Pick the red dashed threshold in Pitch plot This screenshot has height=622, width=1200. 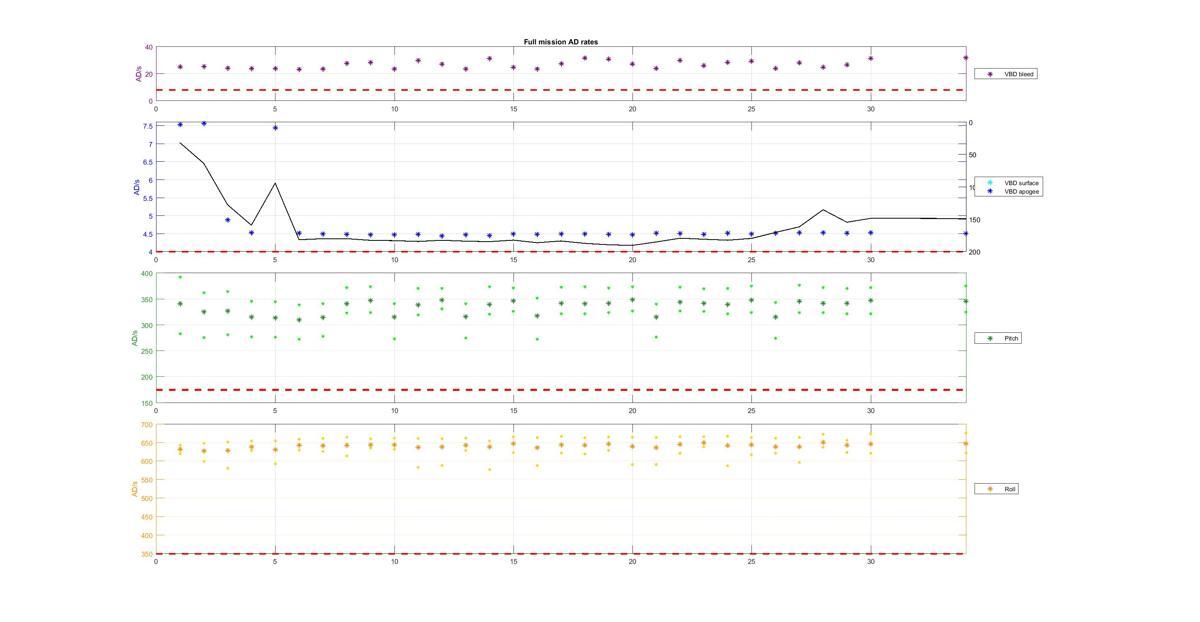tap(560, 390)
